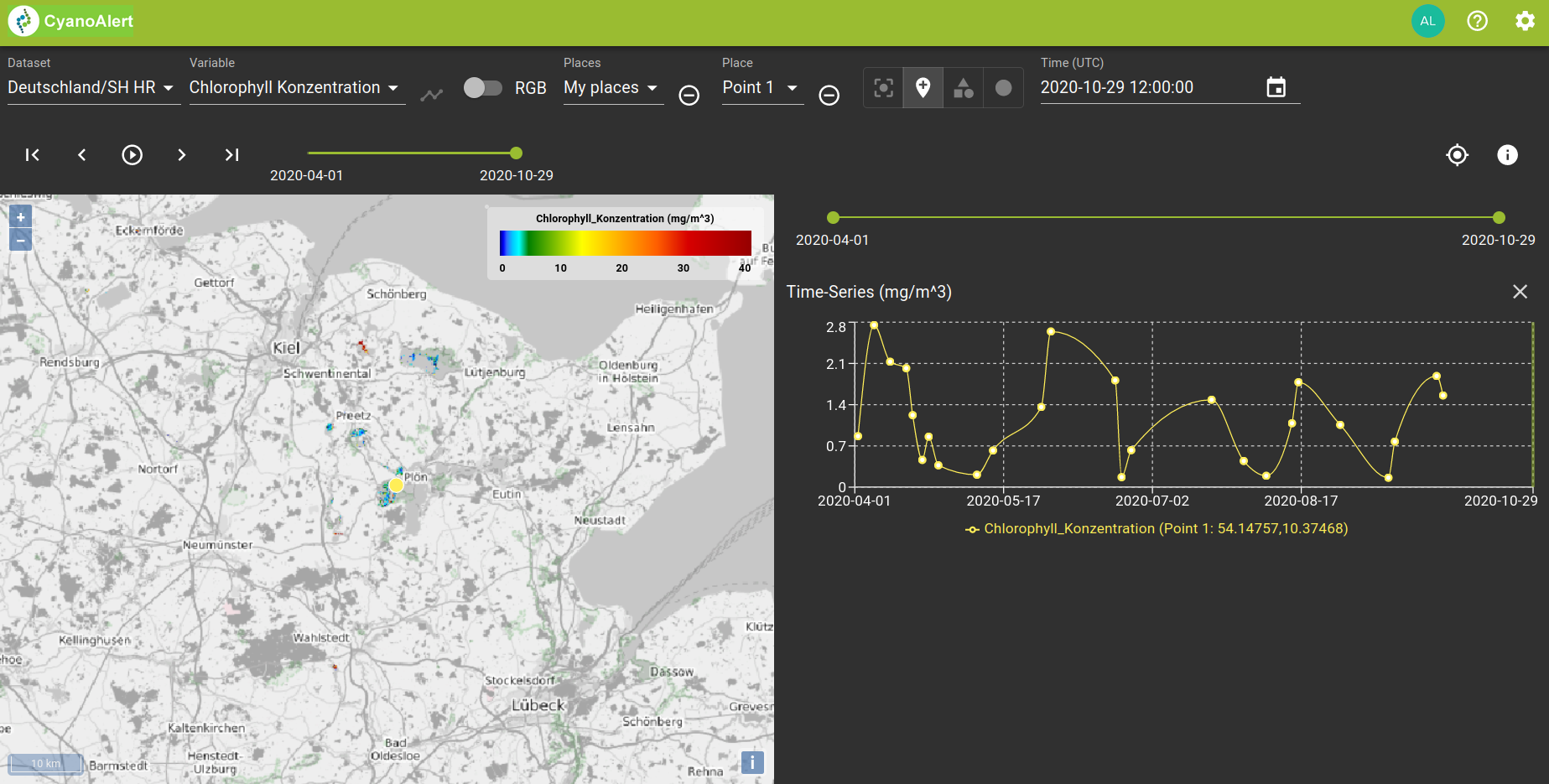Viewport: 1549px width, 784px height.
Task: Close the Time-Series panel
Action: (1520, 292)
